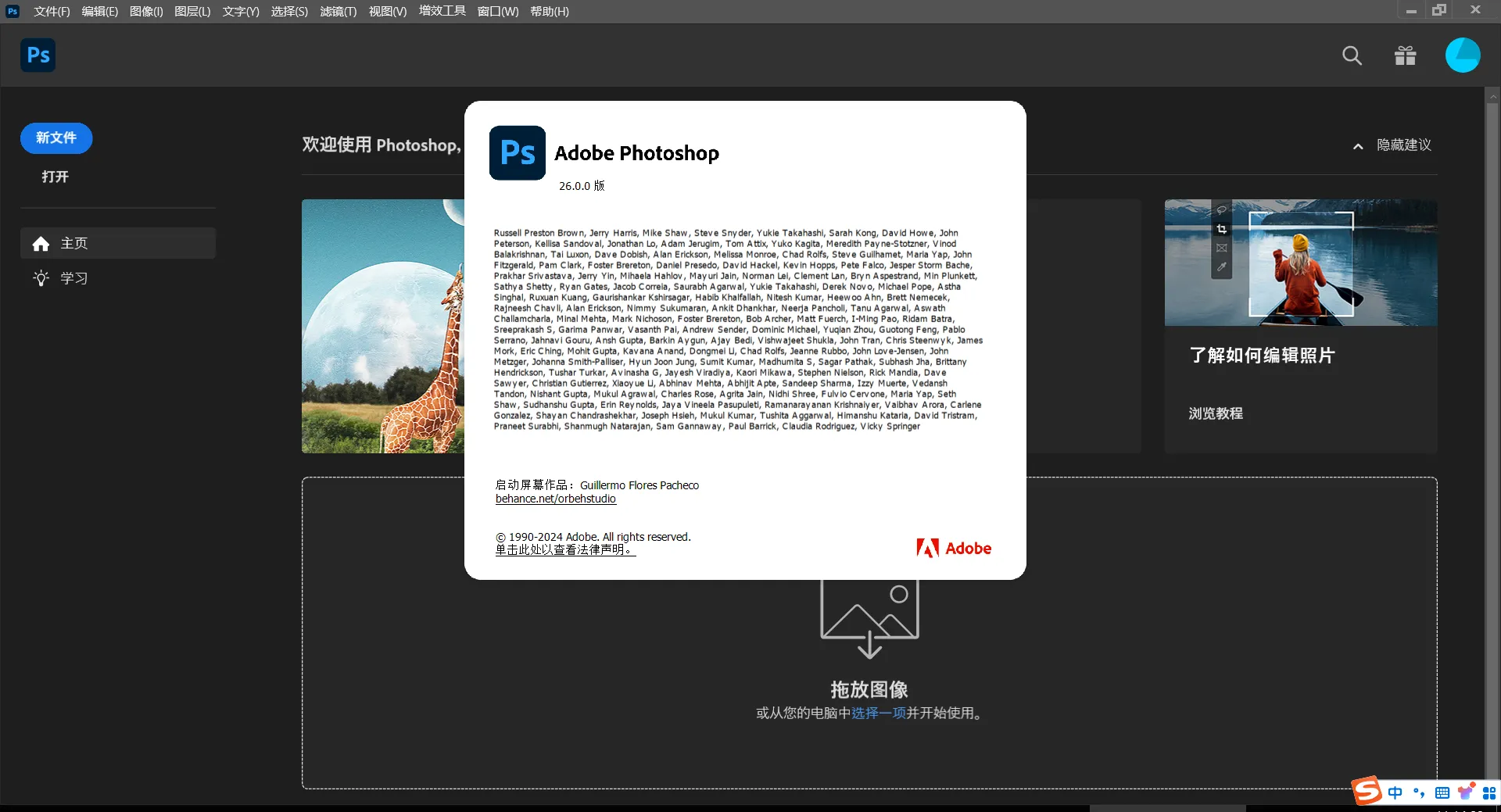Image resolution: width=1501 pixels, height=812 pixels.
Task: Select the highlighted Crop tool icon
Action: 1221,228
